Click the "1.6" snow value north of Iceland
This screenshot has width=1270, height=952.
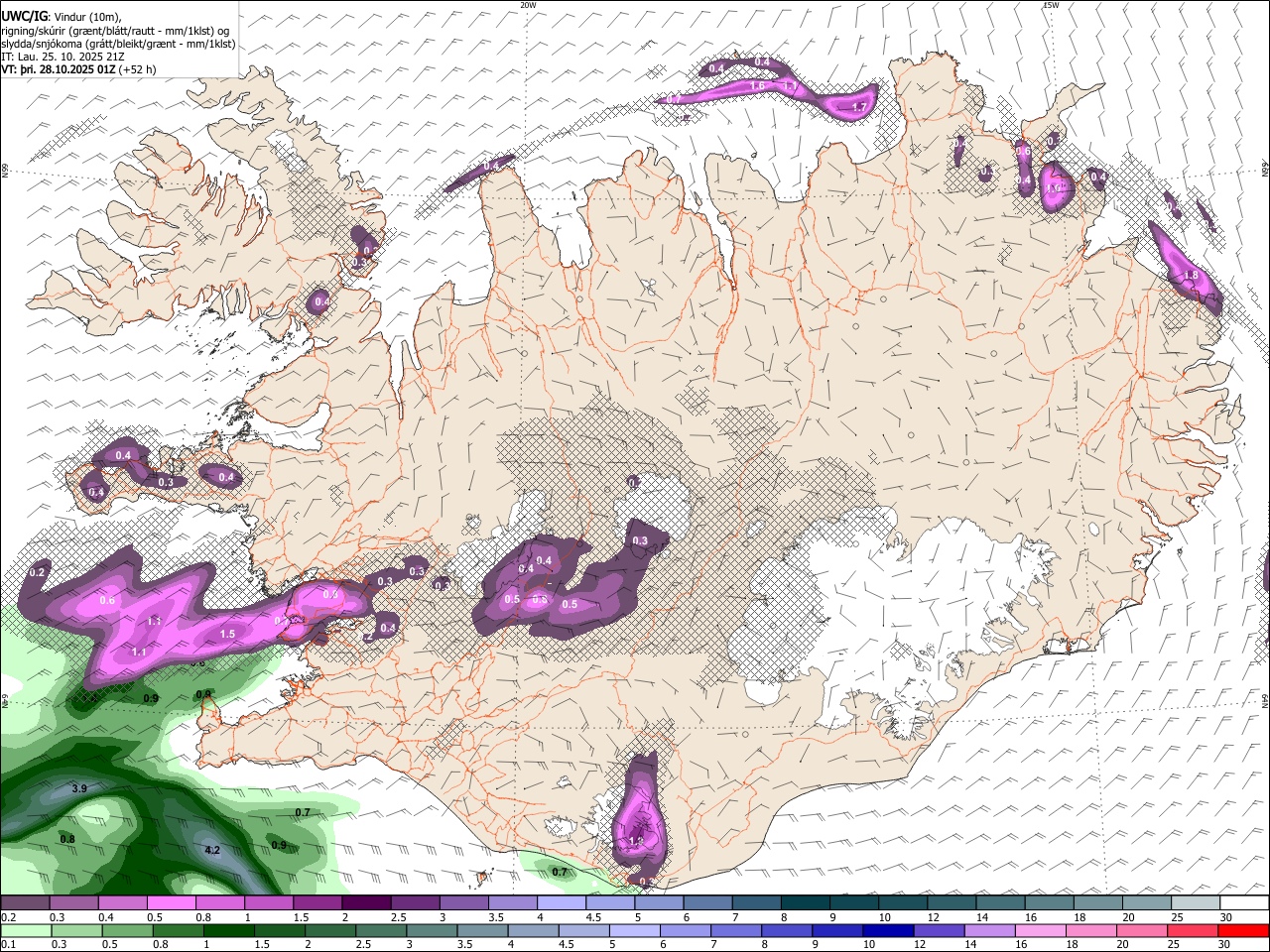coord(757,86)
